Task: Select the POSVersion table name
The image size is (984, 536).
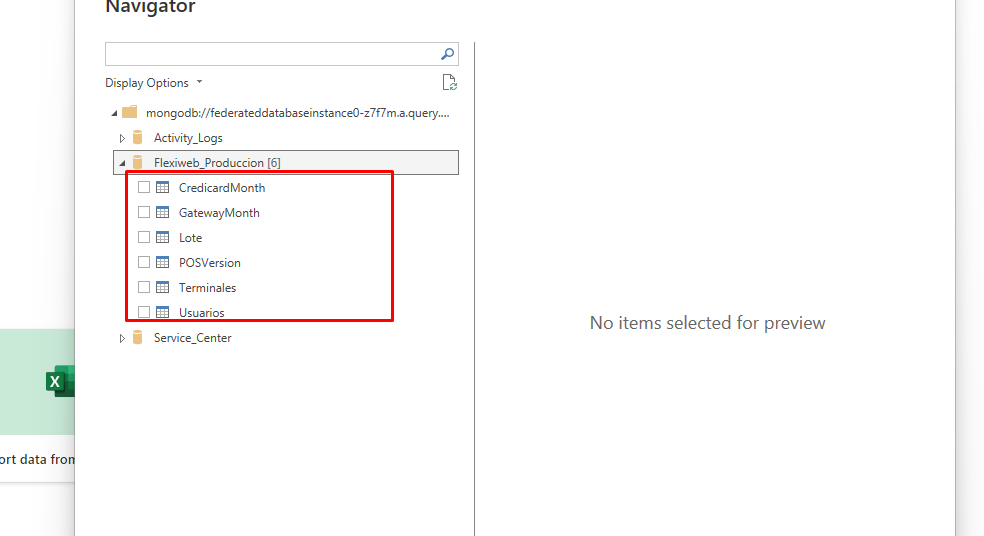Action: tap(210, 262)
